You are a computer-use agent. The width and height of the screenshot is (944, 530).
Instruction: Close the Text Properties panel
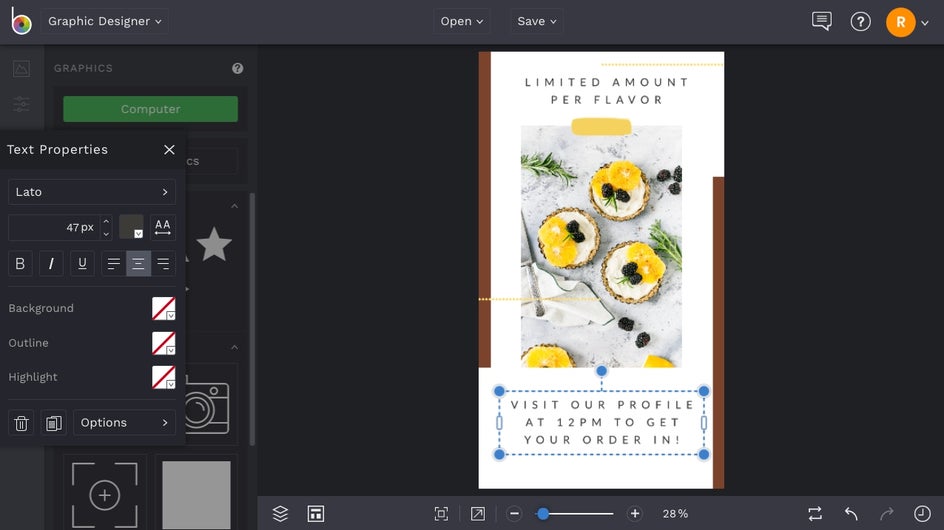169,149
